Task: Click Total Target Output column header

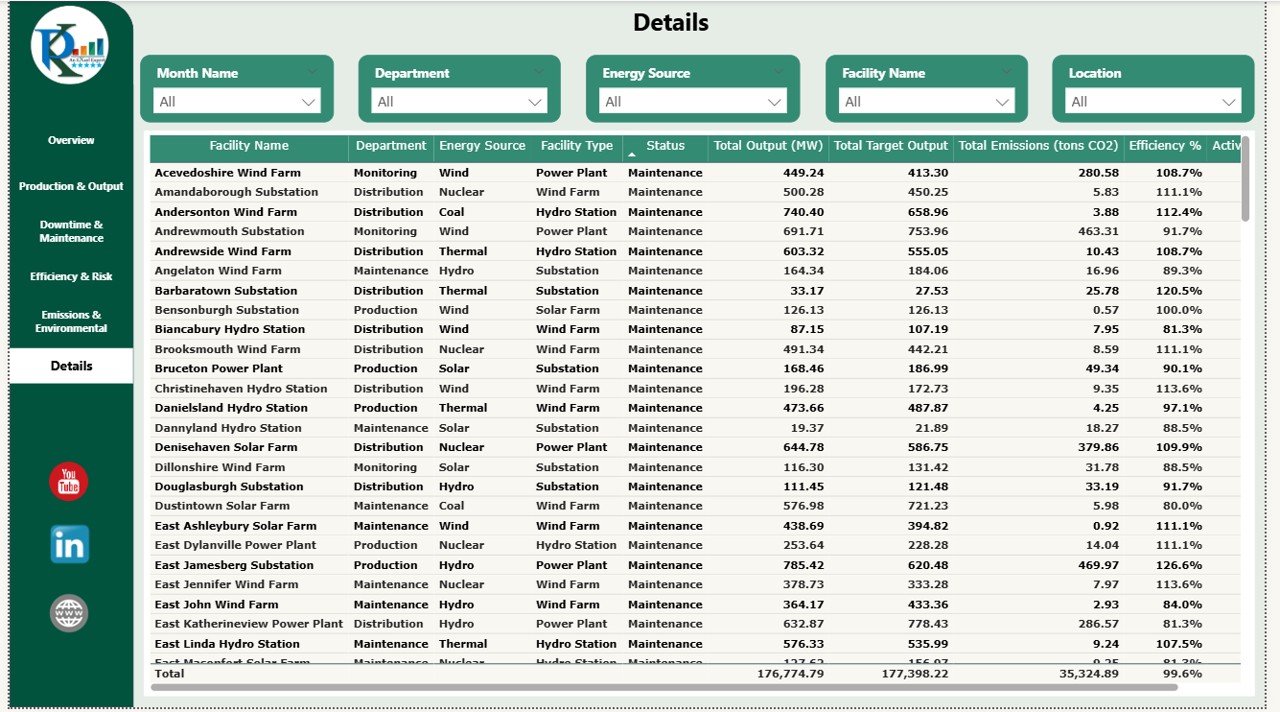Action: [x=890, y=146]
